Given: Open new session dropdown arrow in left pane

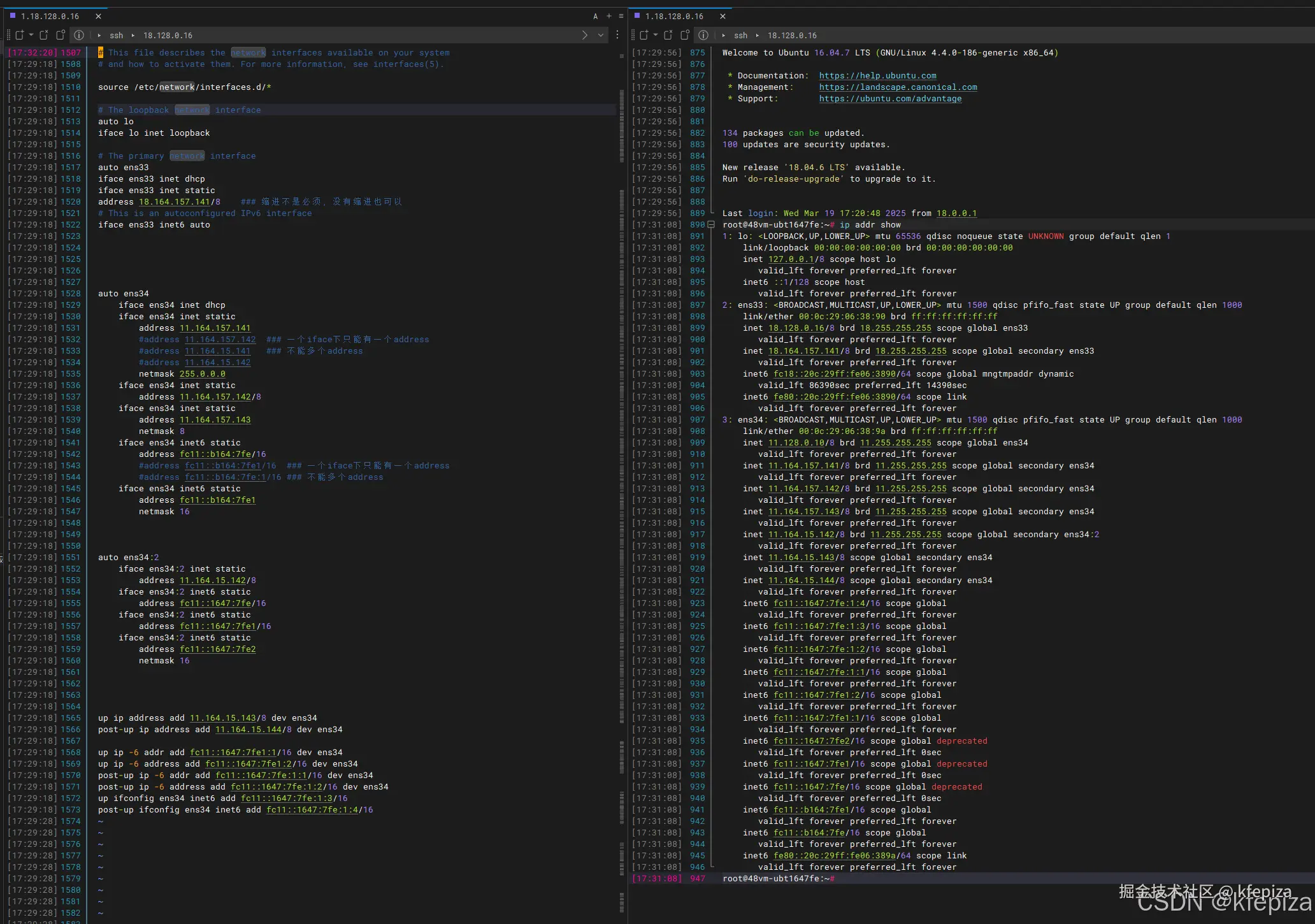Looking at the screenshot, I should tap(31, 35).
